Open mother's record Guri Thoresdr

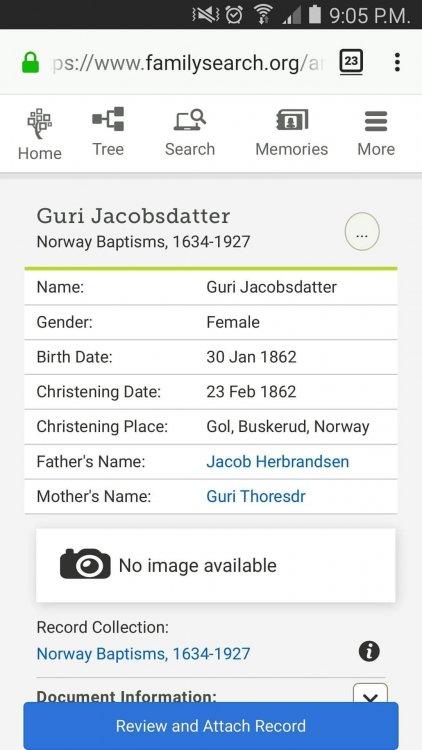click(x=256, y=496)
